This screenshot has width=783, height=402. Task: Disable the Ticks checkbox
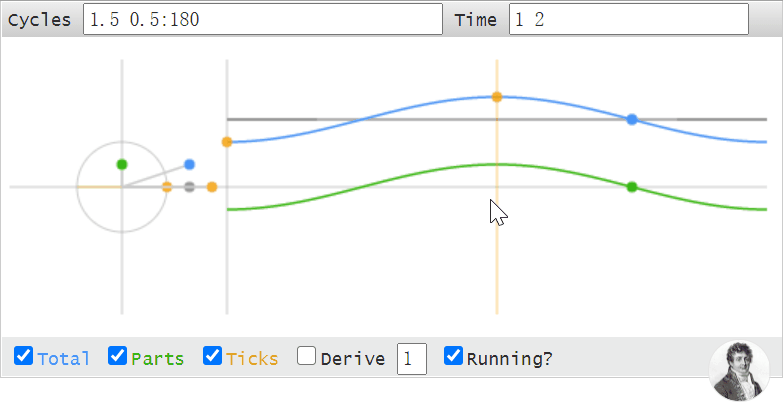(x=212, y=356)
